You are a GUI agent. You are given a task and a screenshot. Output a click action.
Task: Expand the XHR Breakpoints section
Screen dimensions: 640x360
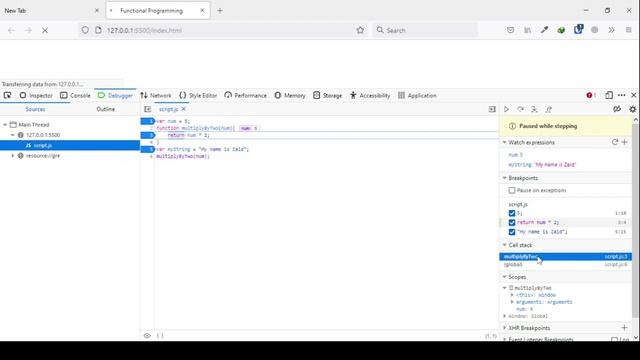504,328
